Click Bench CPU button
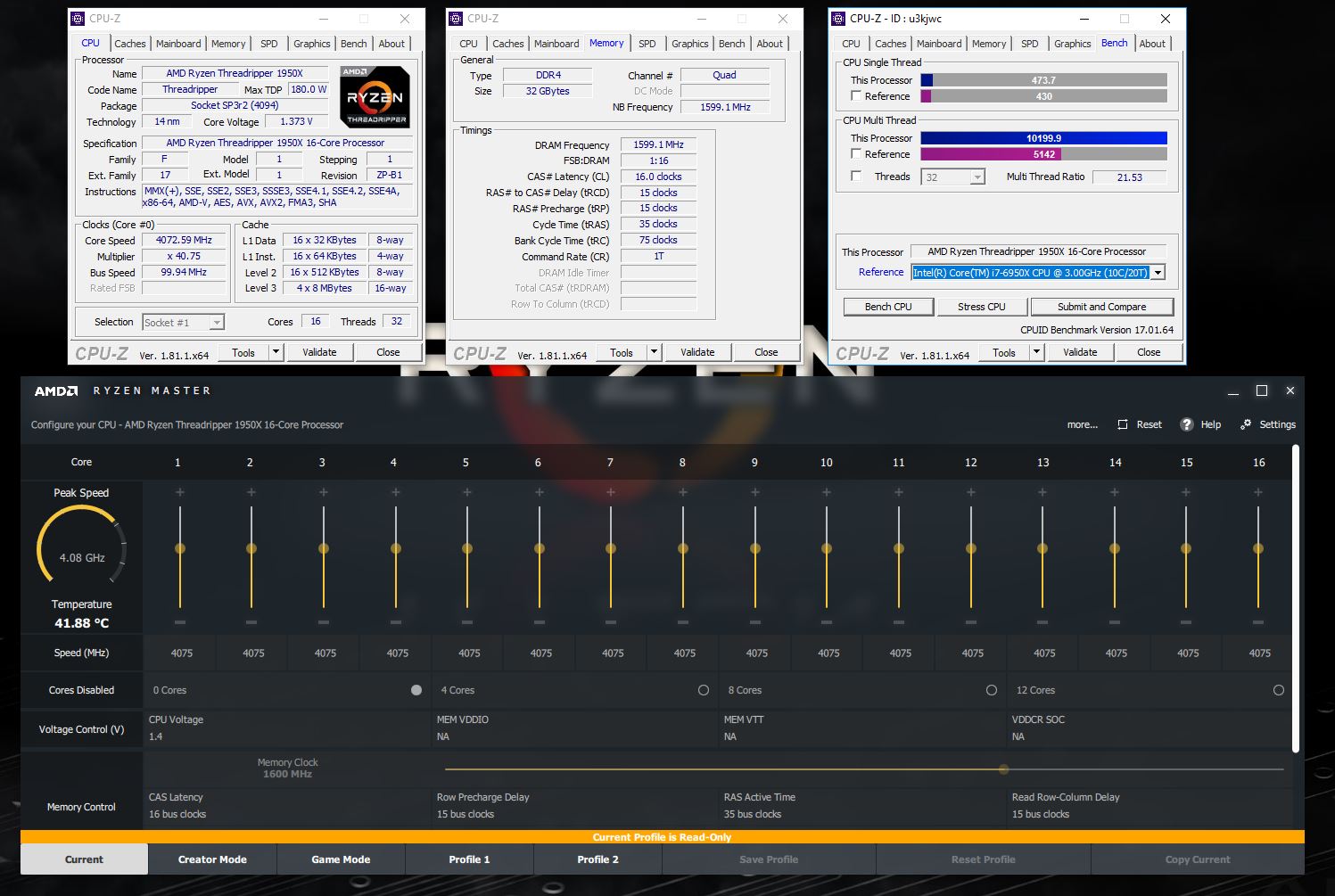Viewport: 1335px width, 896px height. click(x=888, y=307)
